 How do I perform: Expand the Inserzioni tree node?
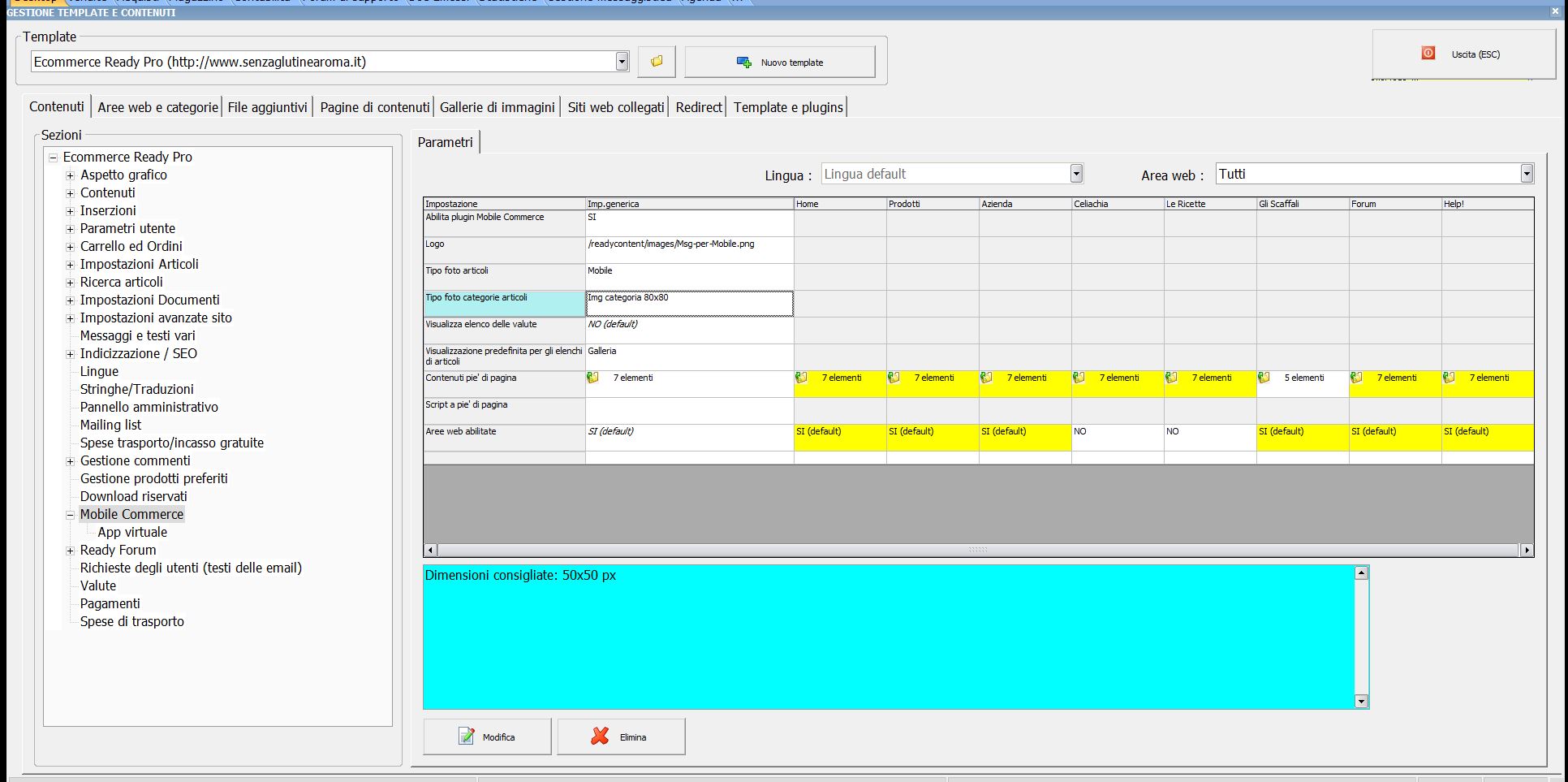pos(70,211)
